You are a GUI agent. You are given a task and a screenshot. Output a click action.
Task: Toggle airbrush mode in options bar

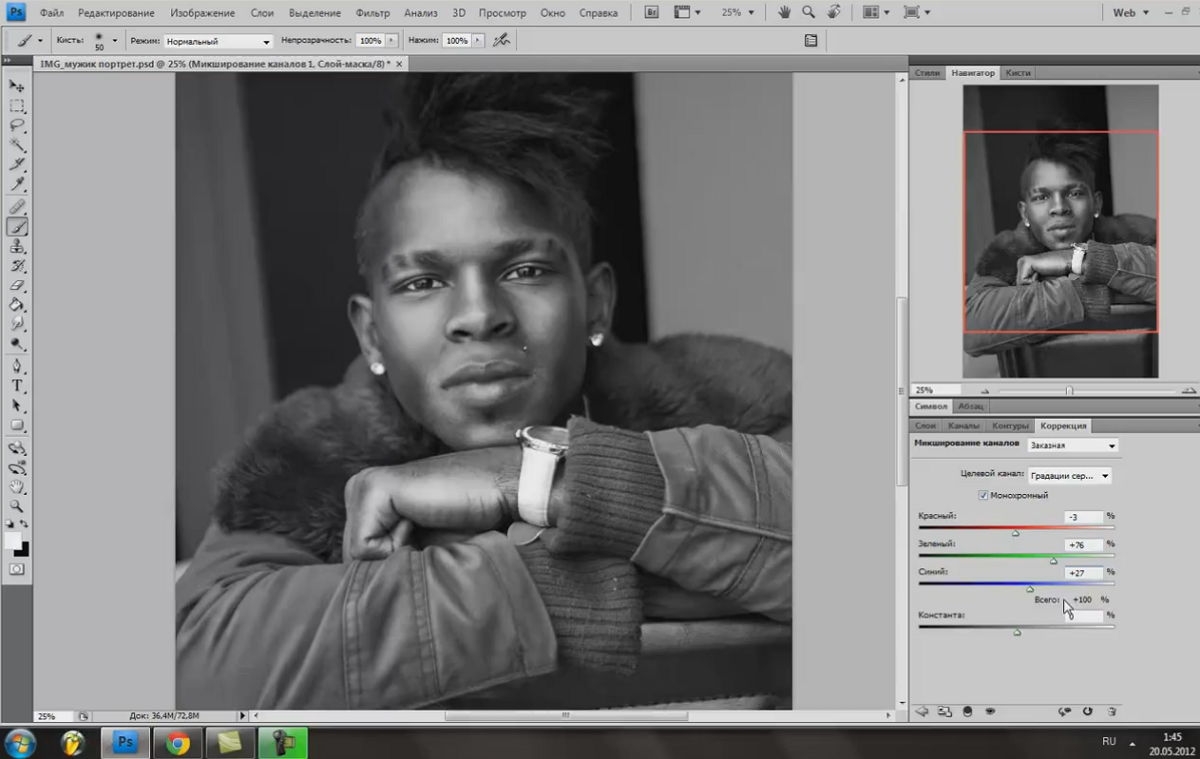(502, 41)
